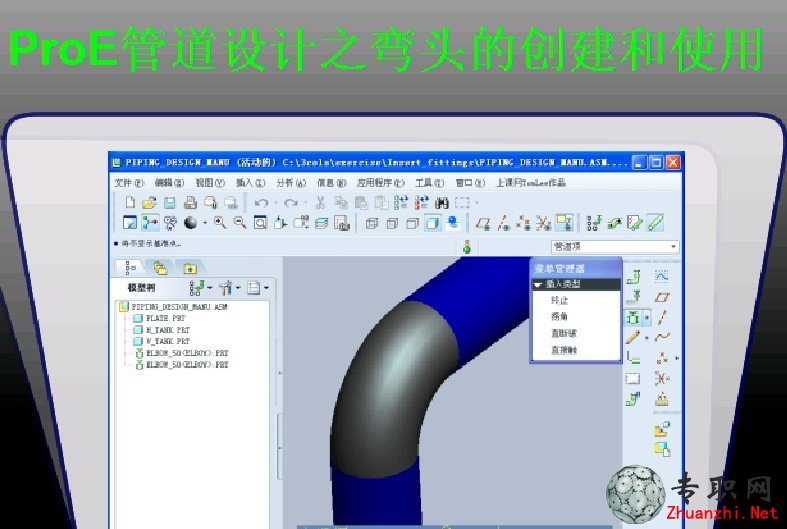This screenshot has width=787, height=529.
Task: Click the shaded sphere appearance icon
Action: click(191, 223)
